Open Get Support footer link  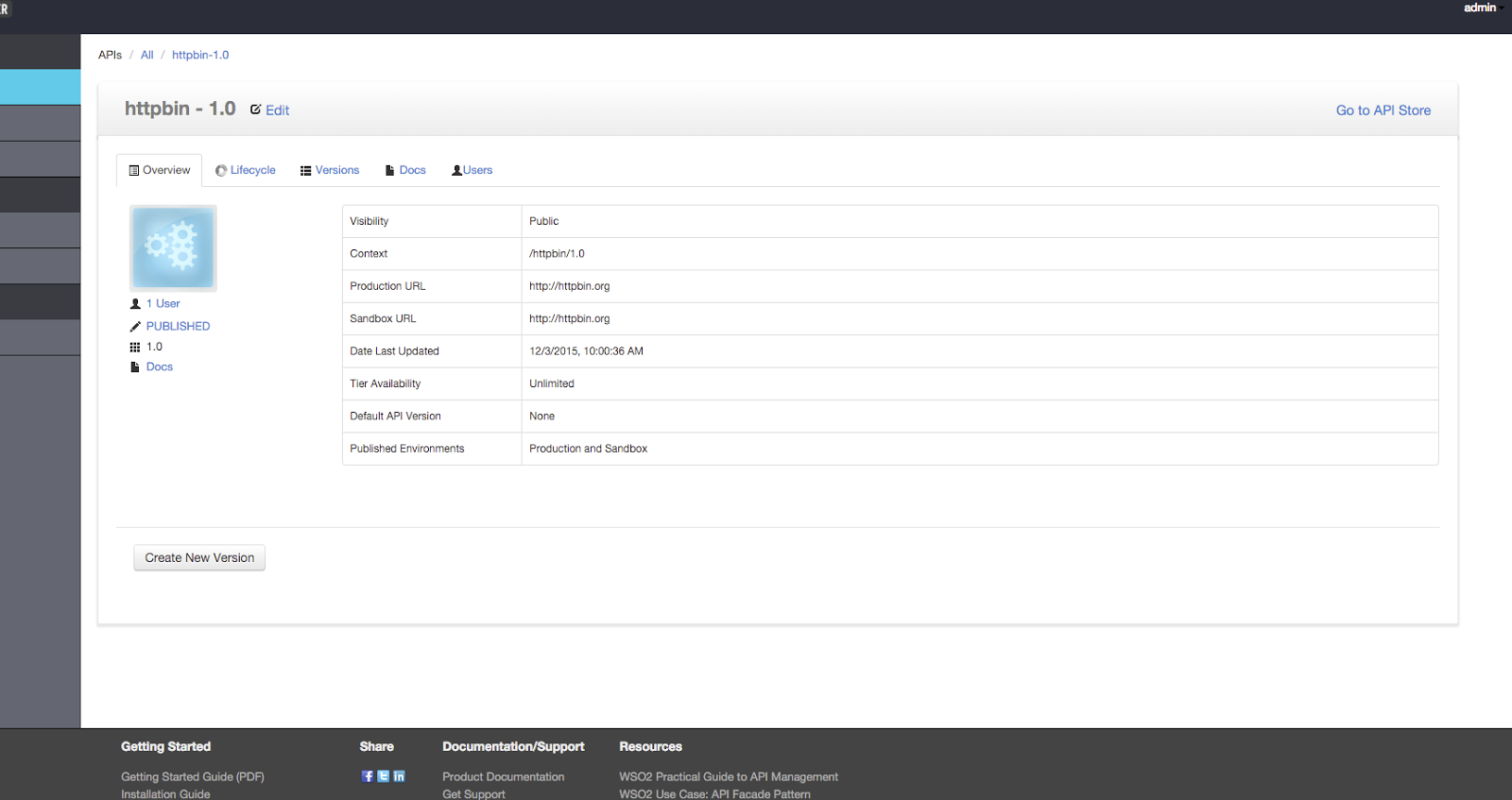(x=473, y=793)
